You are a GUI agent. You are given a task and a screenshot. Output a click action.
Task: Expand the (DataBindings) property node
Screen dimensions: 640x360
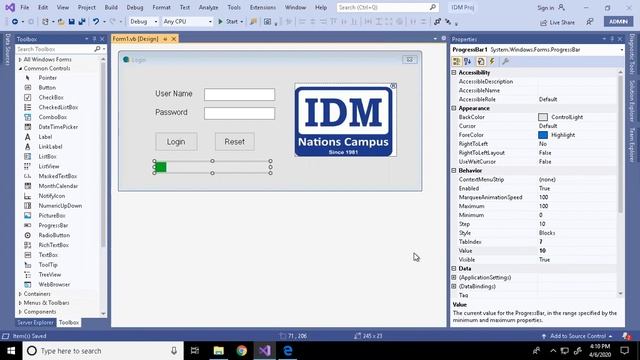(x=454, y=287)
